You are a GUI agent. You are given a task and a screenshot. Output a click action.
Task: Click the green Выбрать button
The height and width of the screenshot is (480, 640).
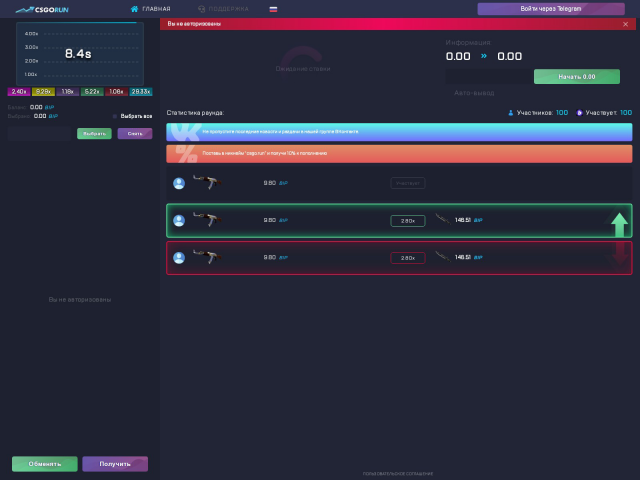[x=94, y=133]
